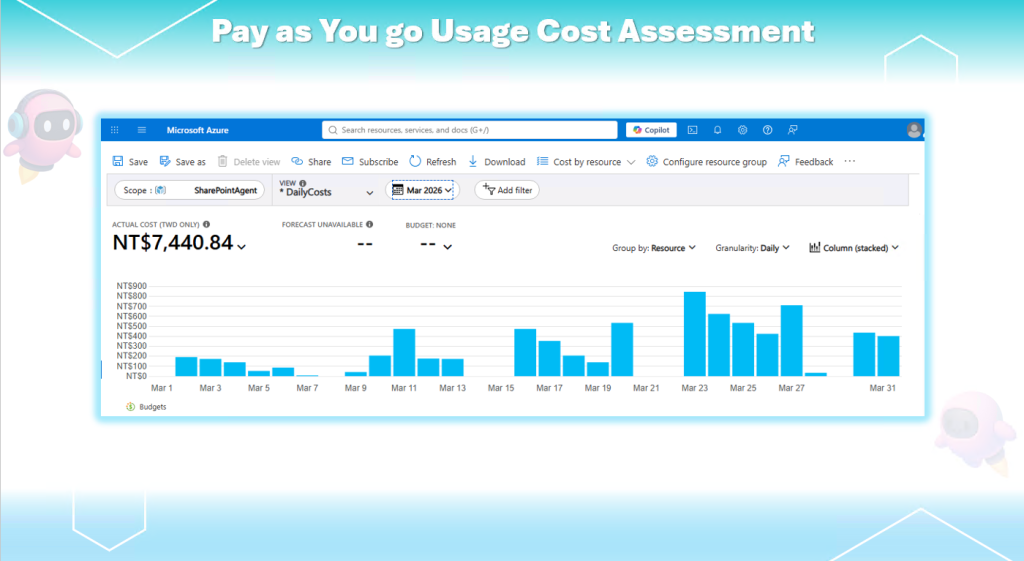The image size is (1024, 561).
Task: Open the help question-mark icon
Action: click(x=767, y=130)
